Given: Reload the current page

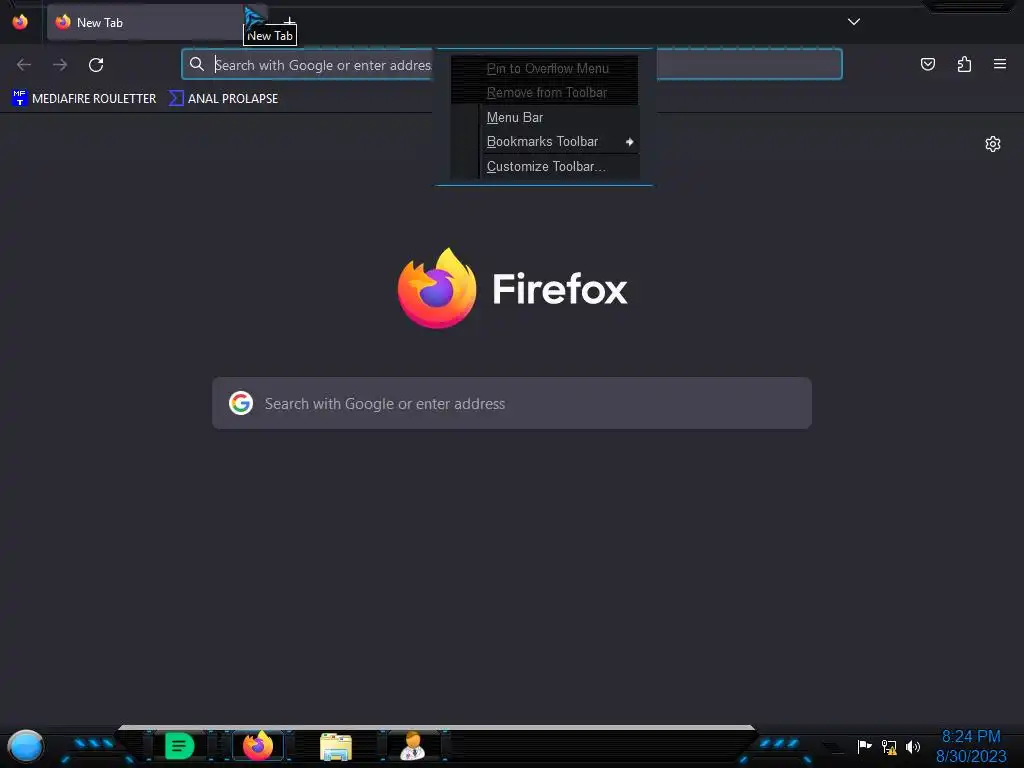Looking at the screenshot, I should click(x=96, y=65).
